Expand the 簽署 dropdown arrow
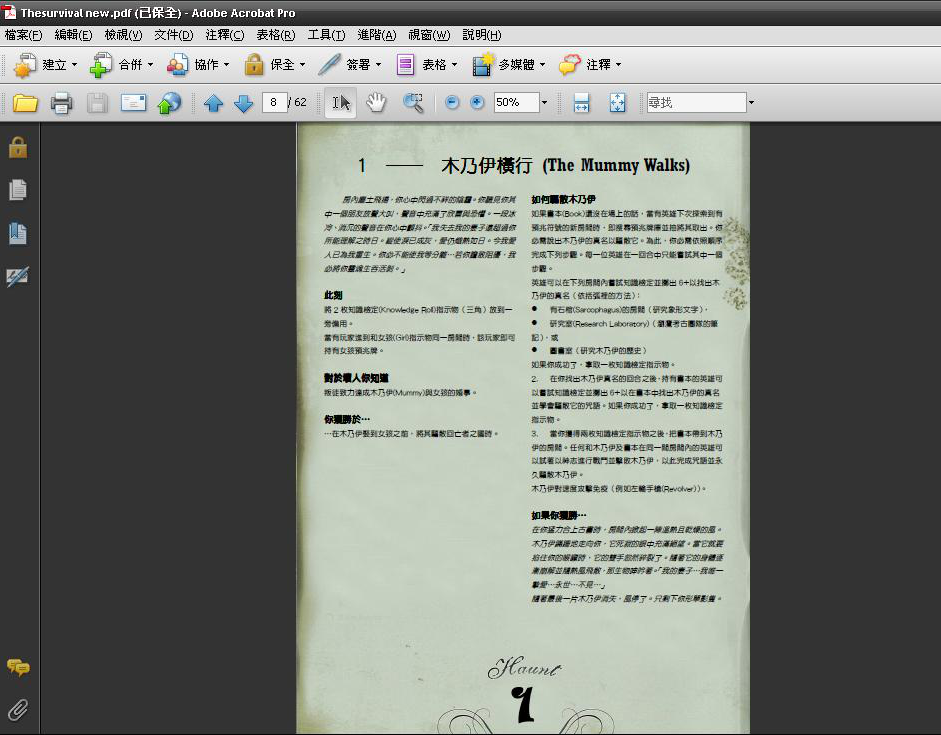Viewport: 941px width, 735px height. pyautogui.click(x=379, y=64)
